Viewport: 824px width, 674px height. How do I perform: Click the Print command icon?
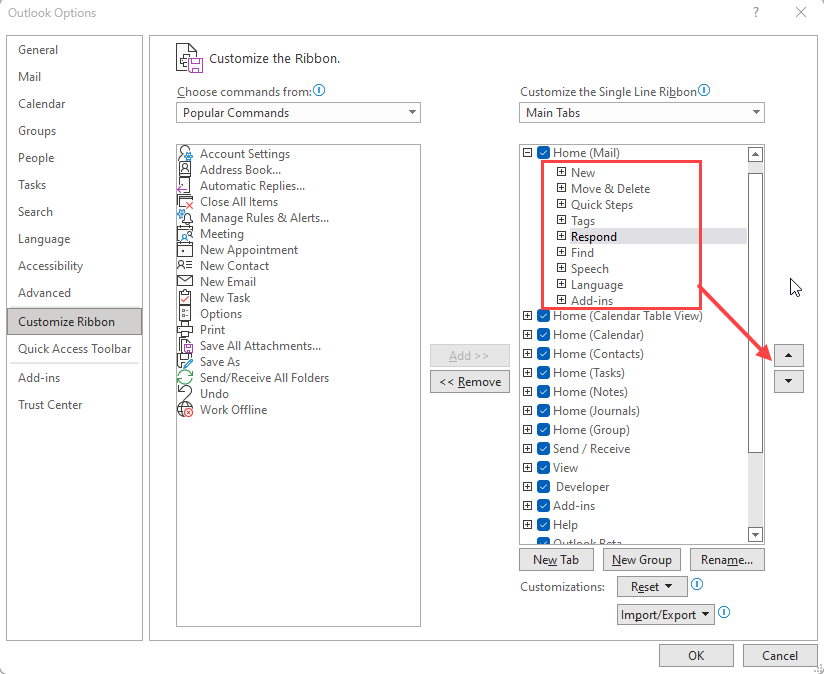(x=185, y=329)
